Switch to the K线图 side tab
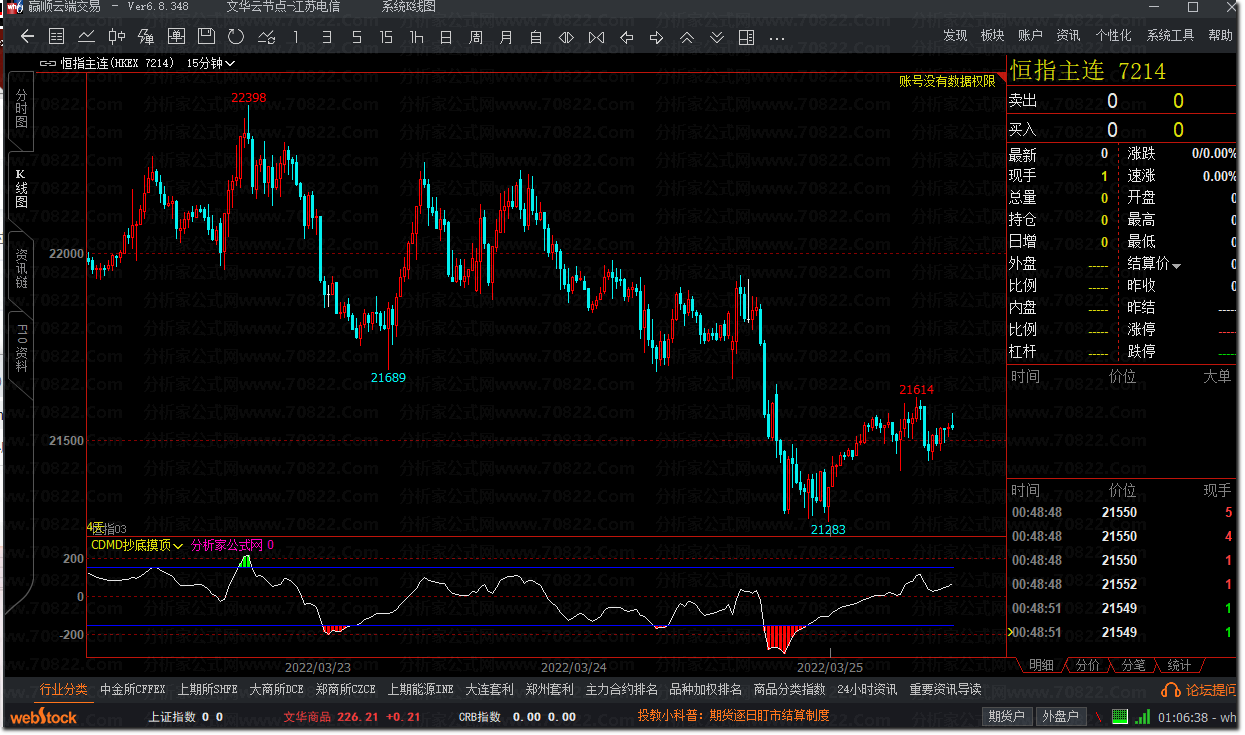 pyautogui.click(x=21, y=188)
